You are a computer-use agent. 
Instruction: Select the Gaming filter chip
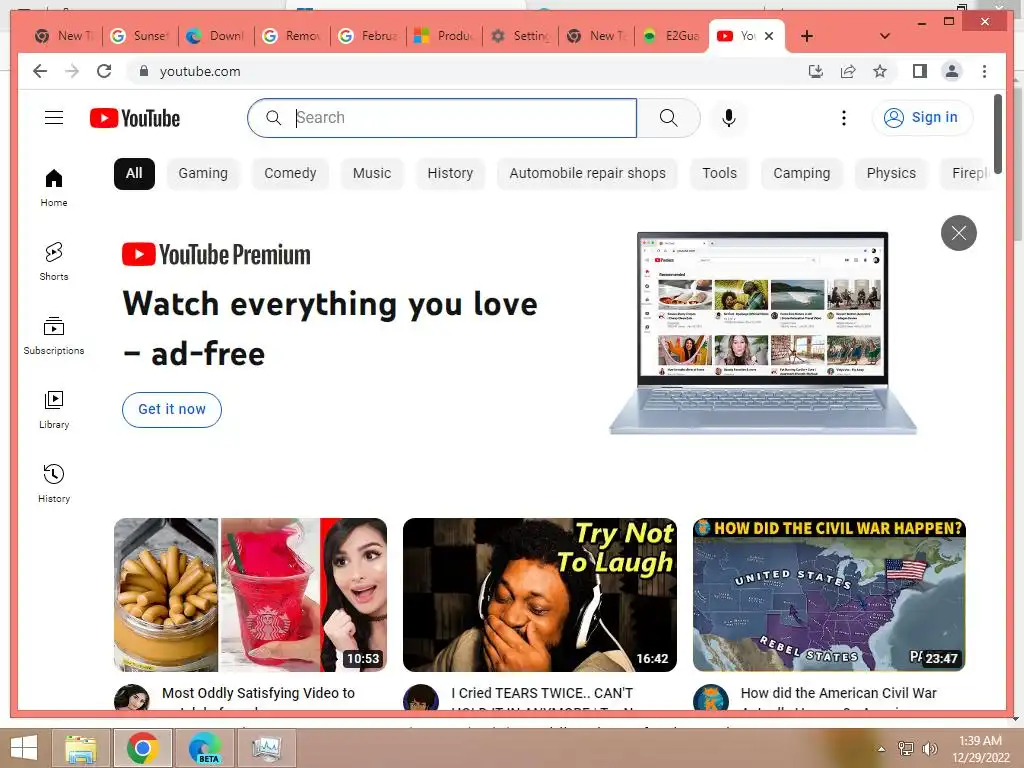click(203, 174)
